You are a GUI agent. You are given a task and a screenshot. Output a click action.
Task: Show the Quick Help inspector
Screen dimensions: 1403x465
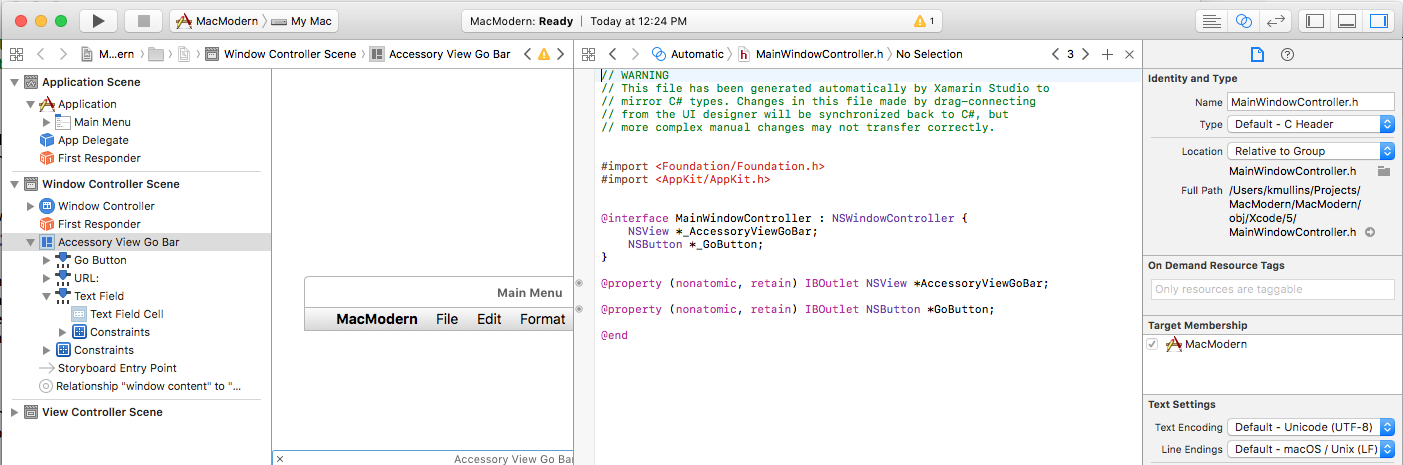tap(1287, 54)
